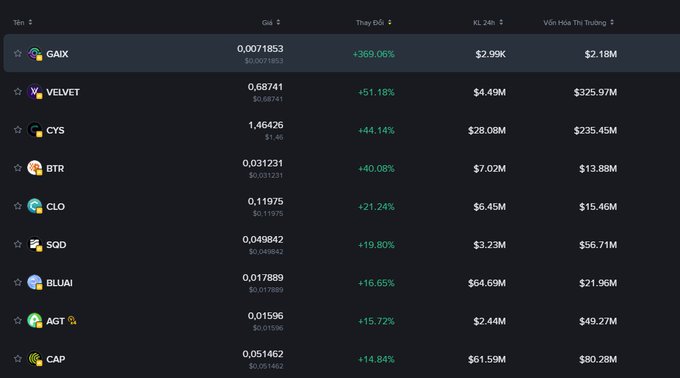Click the badge icon beside AGT
This screenshot has height=378, width=680.
coord(72,321)
